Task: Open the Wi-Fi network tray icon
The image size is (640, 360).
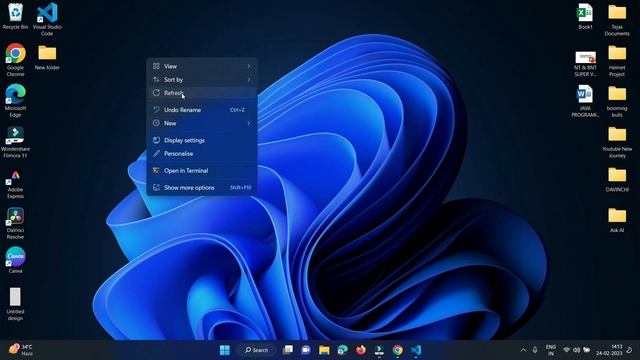Action: [x=567, y=350]
